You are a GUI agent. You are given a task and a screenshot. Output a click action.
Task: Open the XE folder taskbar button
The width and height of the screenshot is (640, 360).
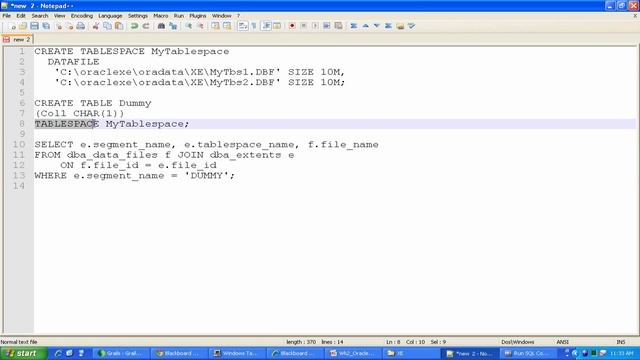point(412,353)
